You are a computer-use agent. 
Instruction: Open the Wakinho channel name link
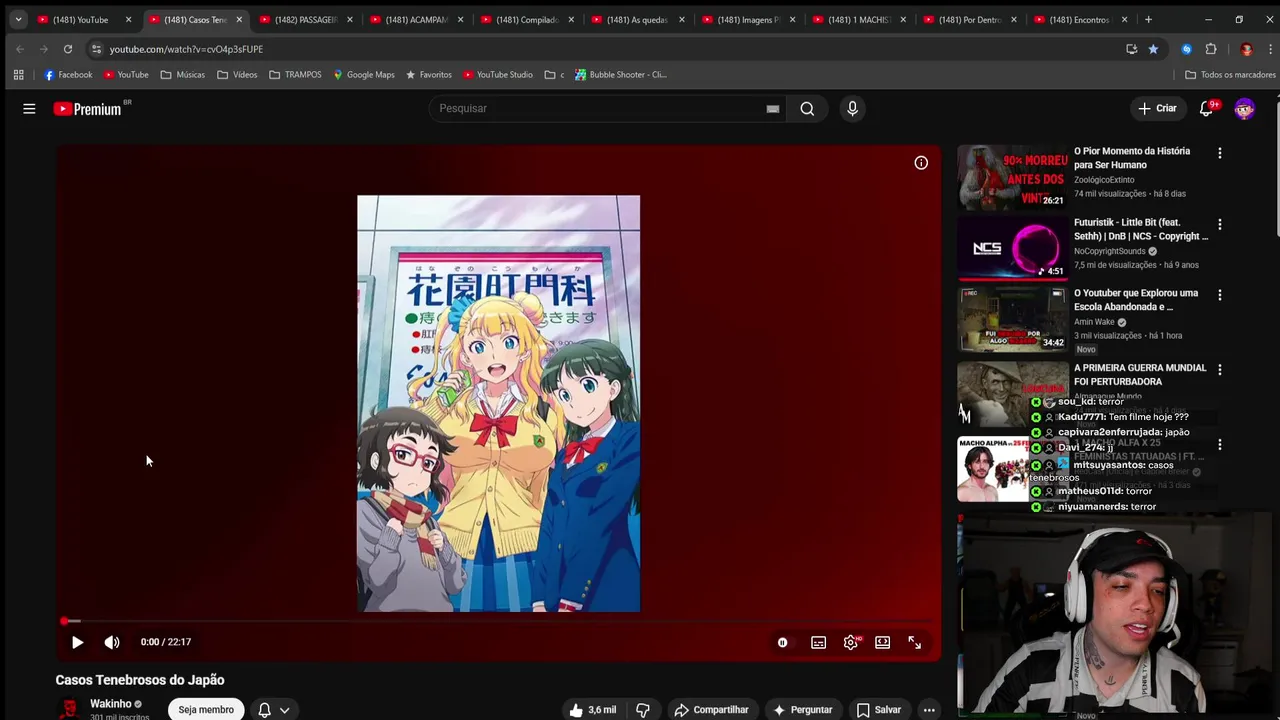click(110, 704)
